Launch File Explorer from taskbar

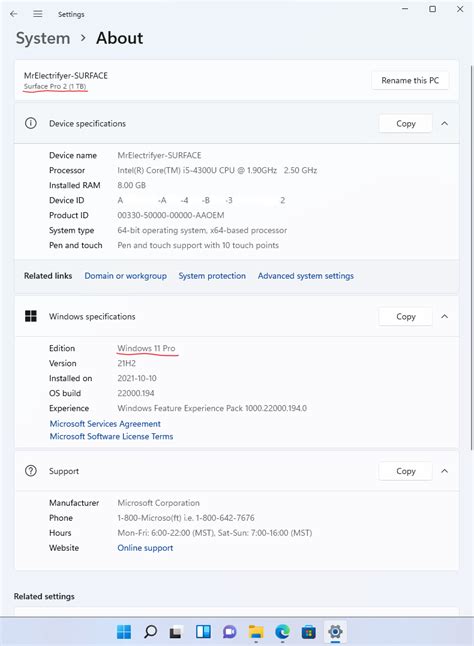coord(256,631)
